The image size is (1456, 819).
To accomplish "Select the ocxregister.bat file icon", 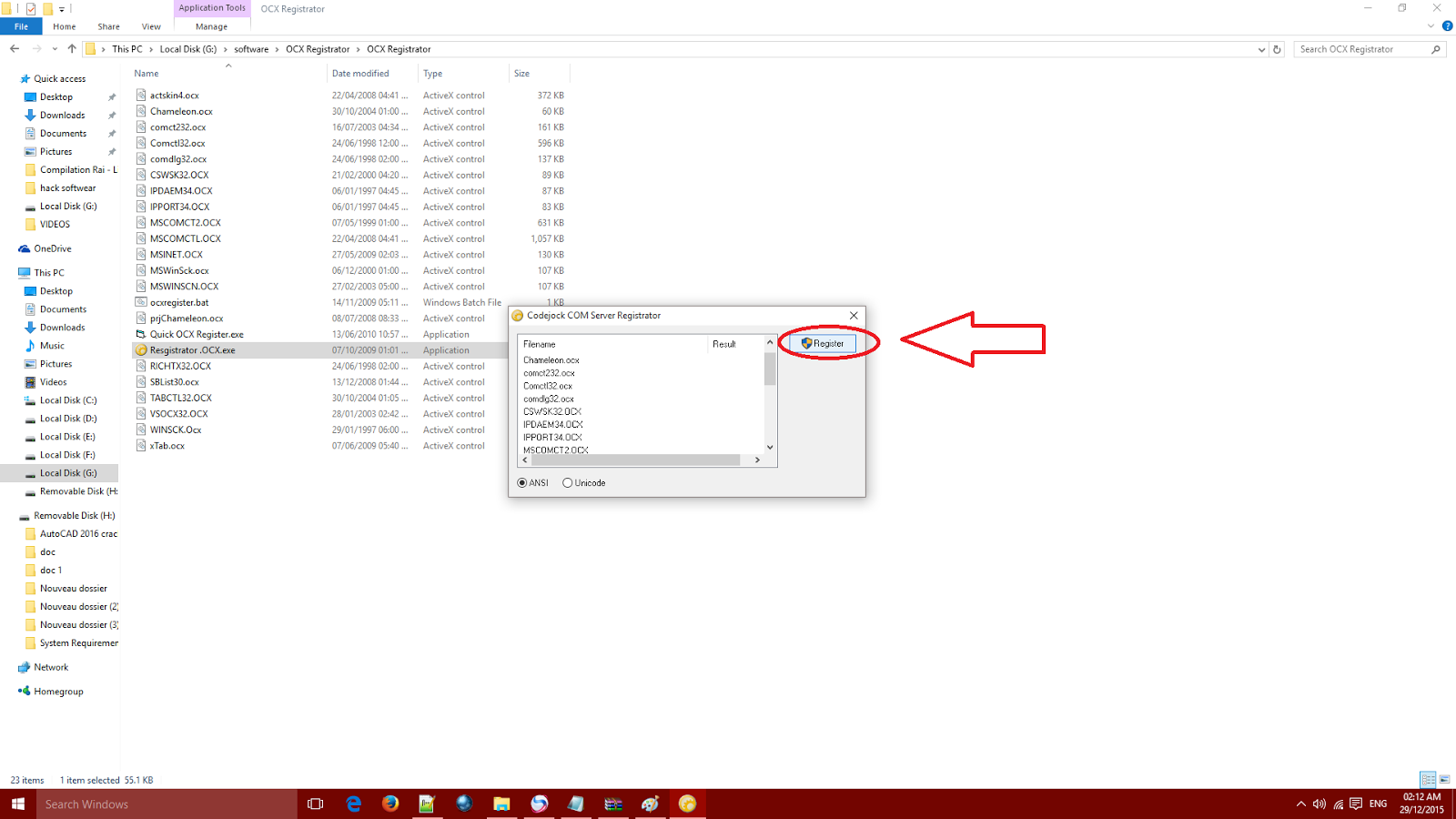I will coord(141,302).
